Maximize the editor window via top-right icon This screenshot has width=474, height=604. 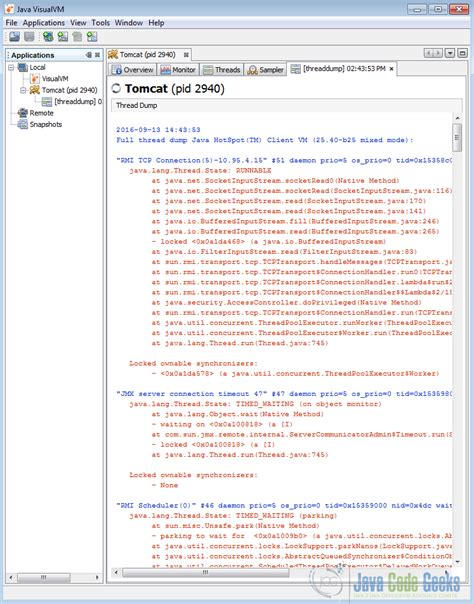coord(462,53)
